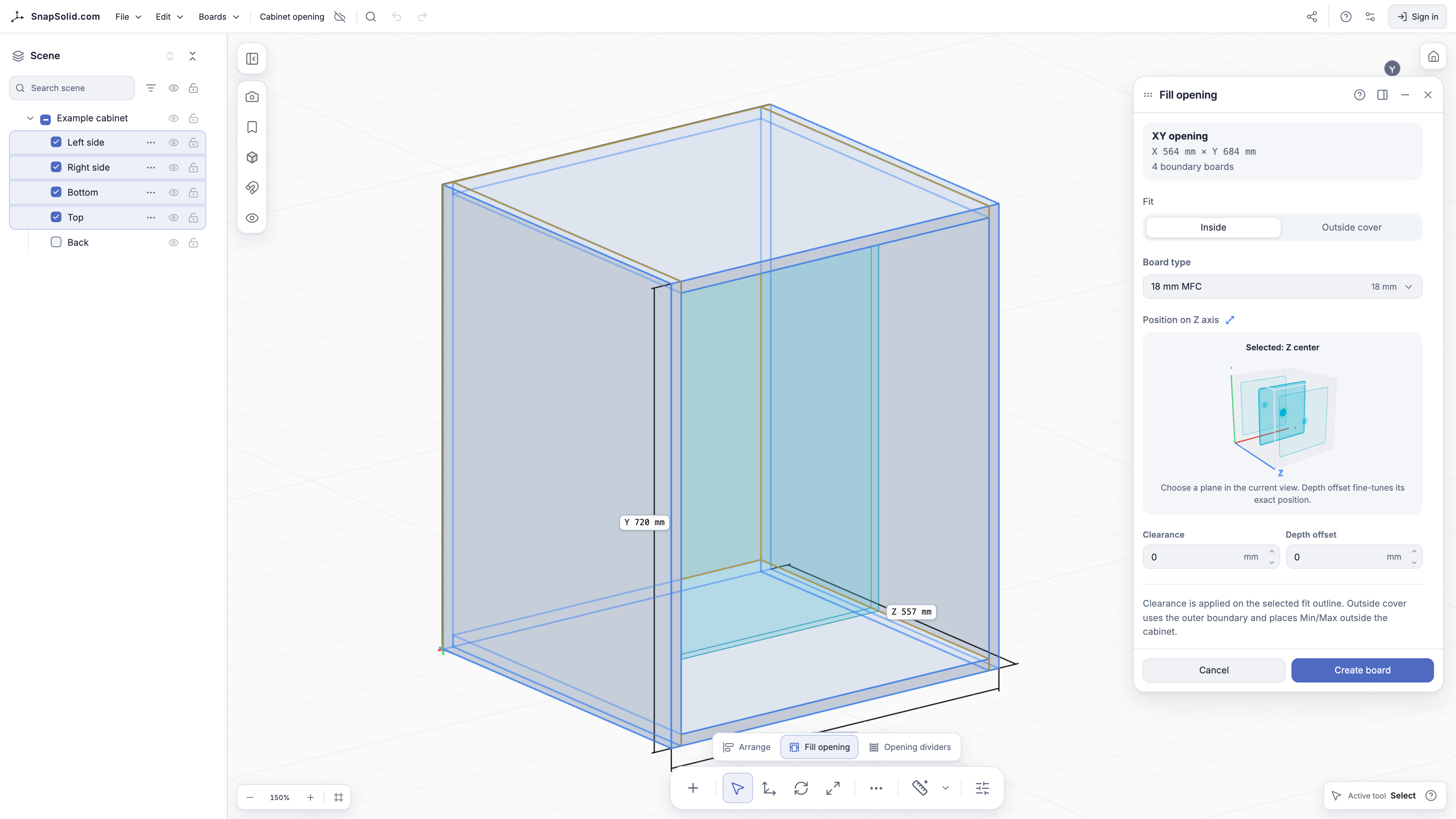
Task: Open the adjustment sliders in bottom toolbar
Action: click(x=982, y=788)
